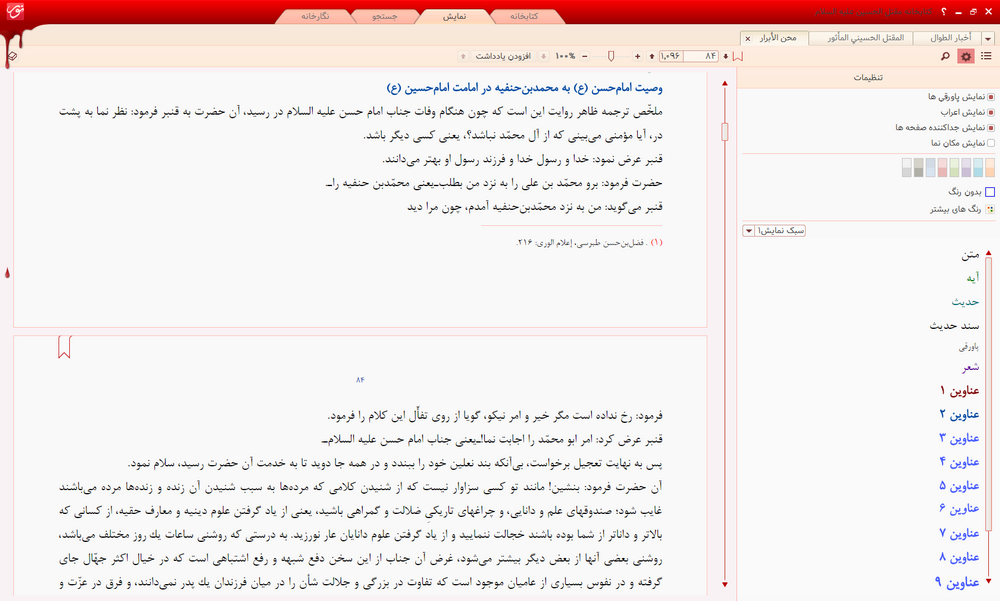Select عناوین ۲ style entry
1000x601 pixels.
(959, 414)
